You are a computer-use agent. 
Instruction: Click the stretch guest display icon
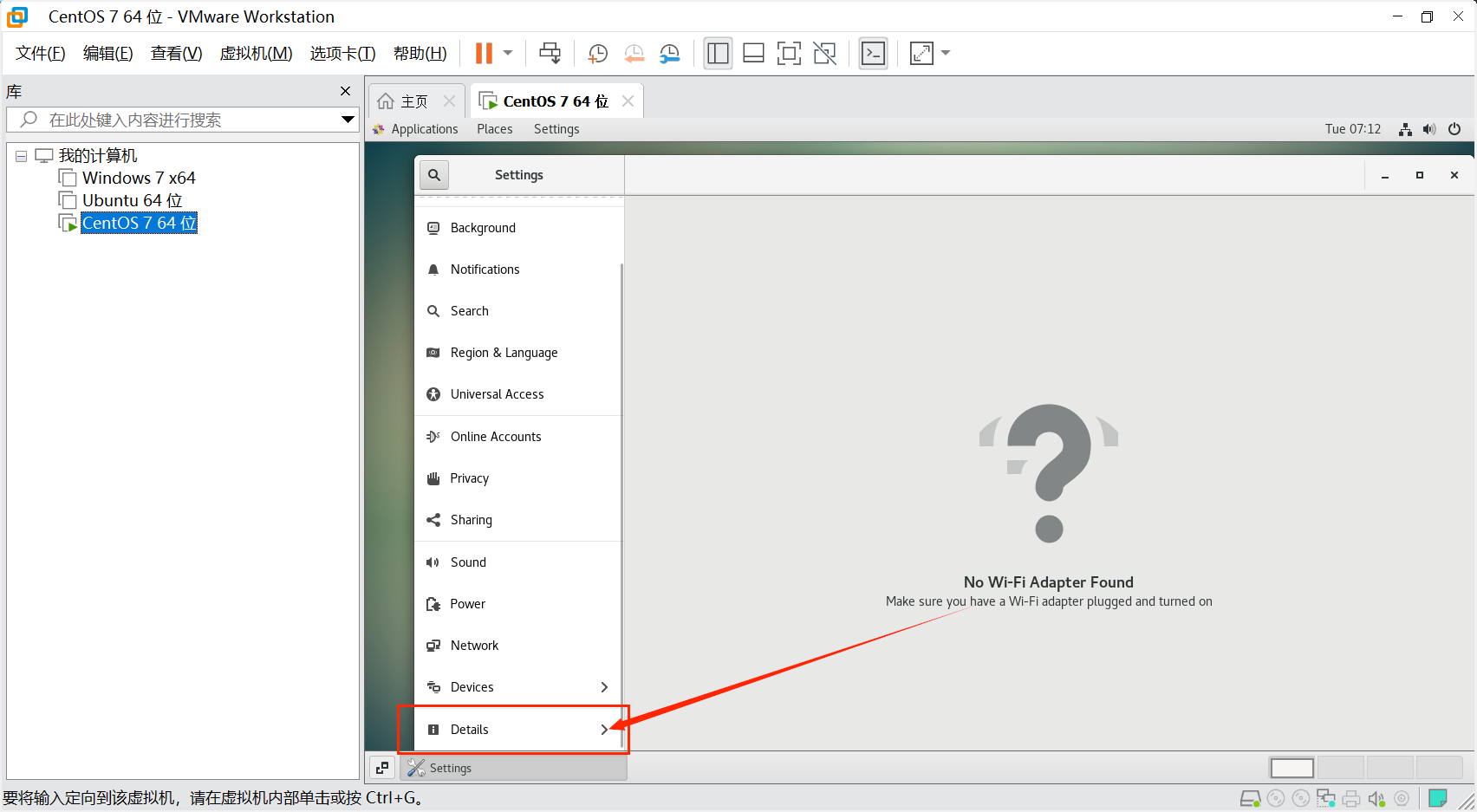tap(921, 54)
